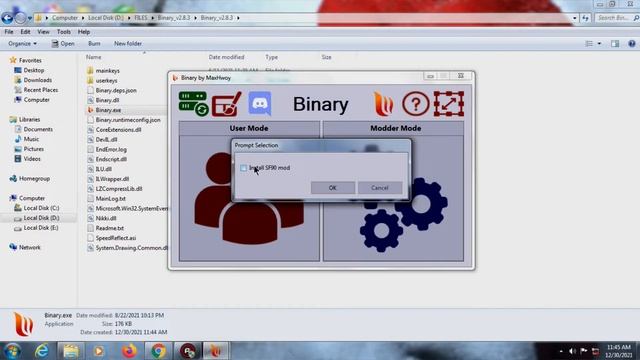Toggle the preview pane icon

pos(615,44)
